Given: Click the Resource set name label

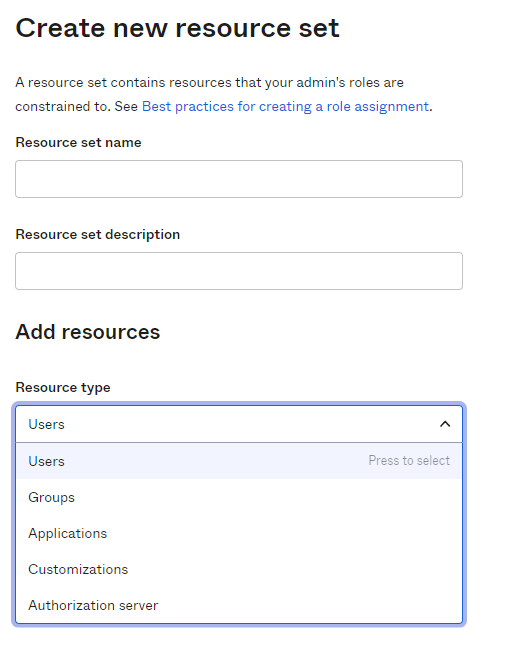Looking at the screenshot, I should pyautogui.click(x=78, y=143).
